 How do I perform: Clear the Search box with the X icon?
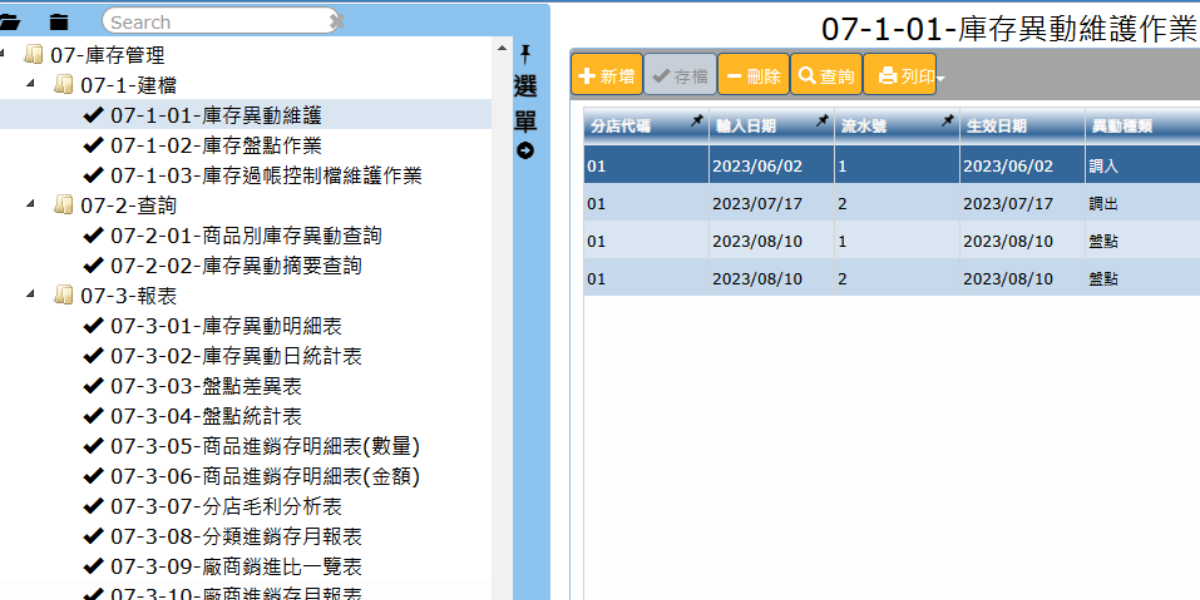pyautogui.click(x=337, y=21)
